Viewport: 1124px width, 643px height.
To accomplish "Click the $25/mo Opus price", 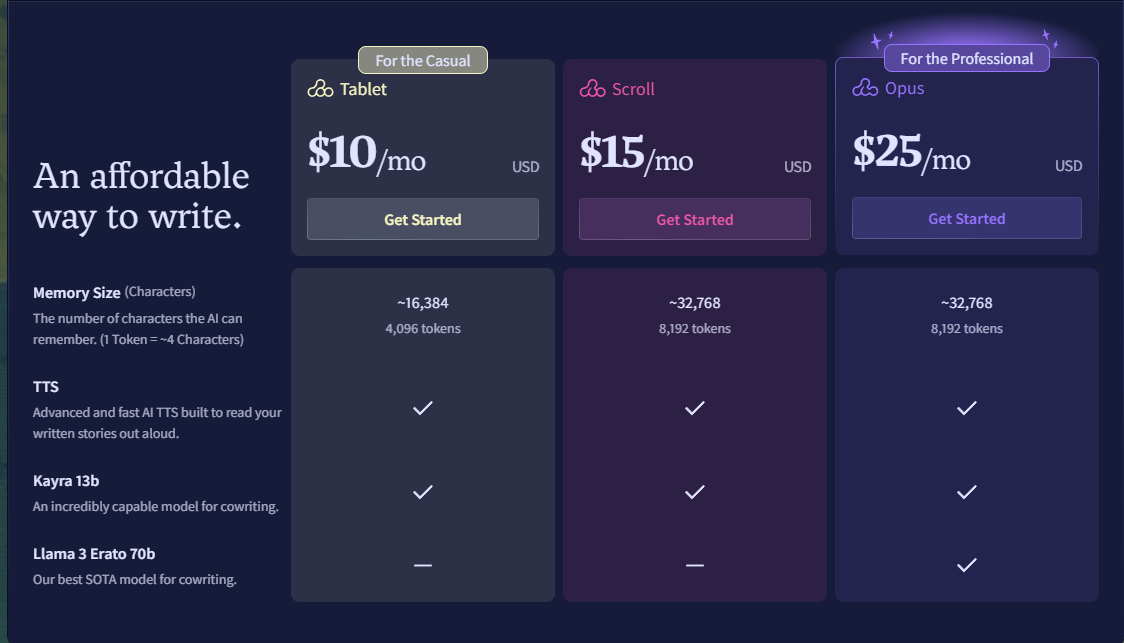I will point(911,152).
